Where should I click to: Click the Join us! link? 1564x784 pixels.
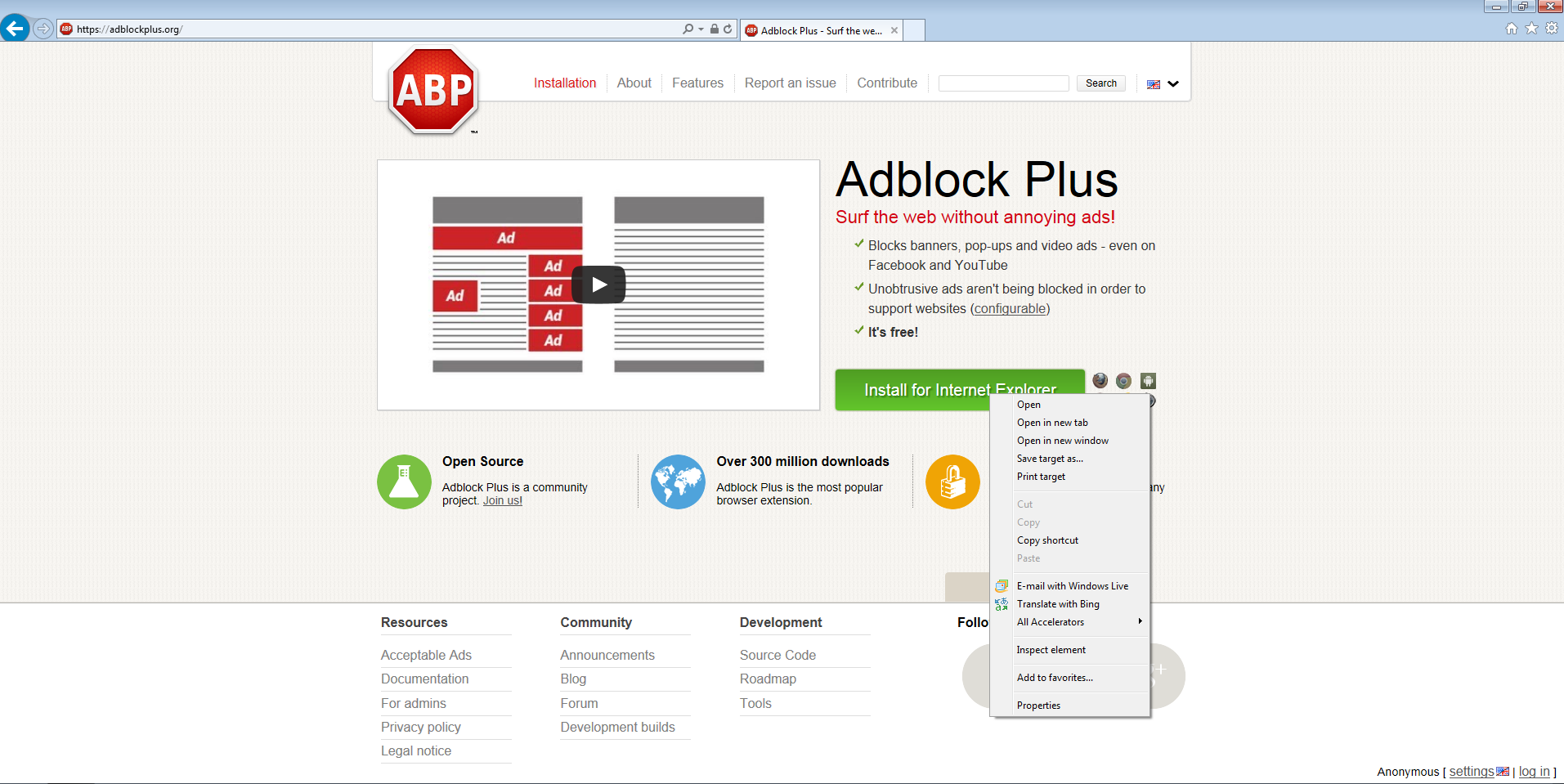pos(503,500)
